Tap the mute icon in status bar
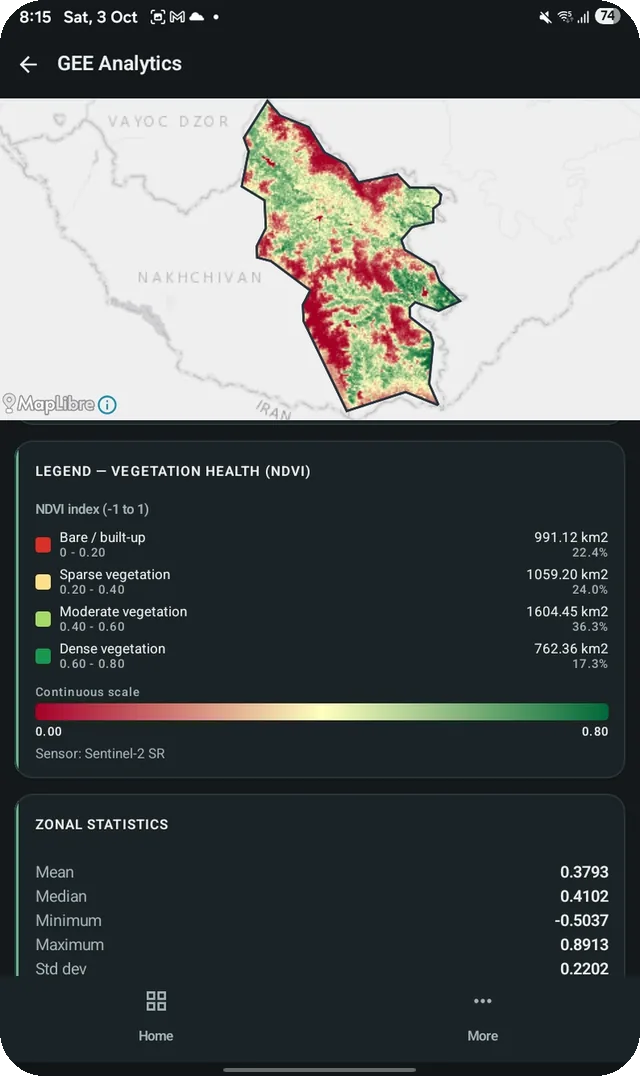640x1076 pixels. (545, 17)
